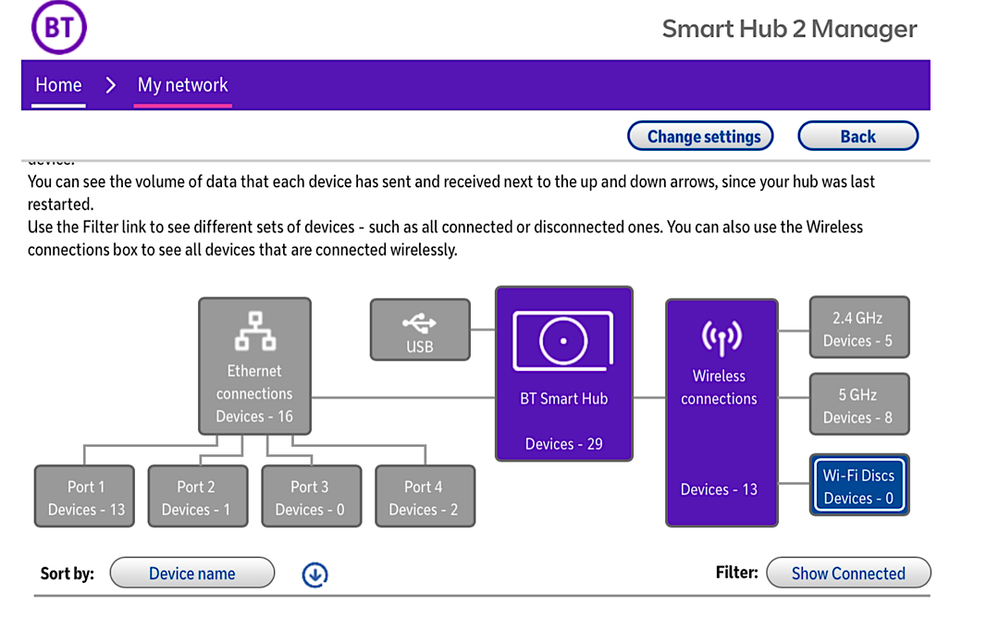
Task: Open the Sort by Device name dropdown
Action: [192, 573]
